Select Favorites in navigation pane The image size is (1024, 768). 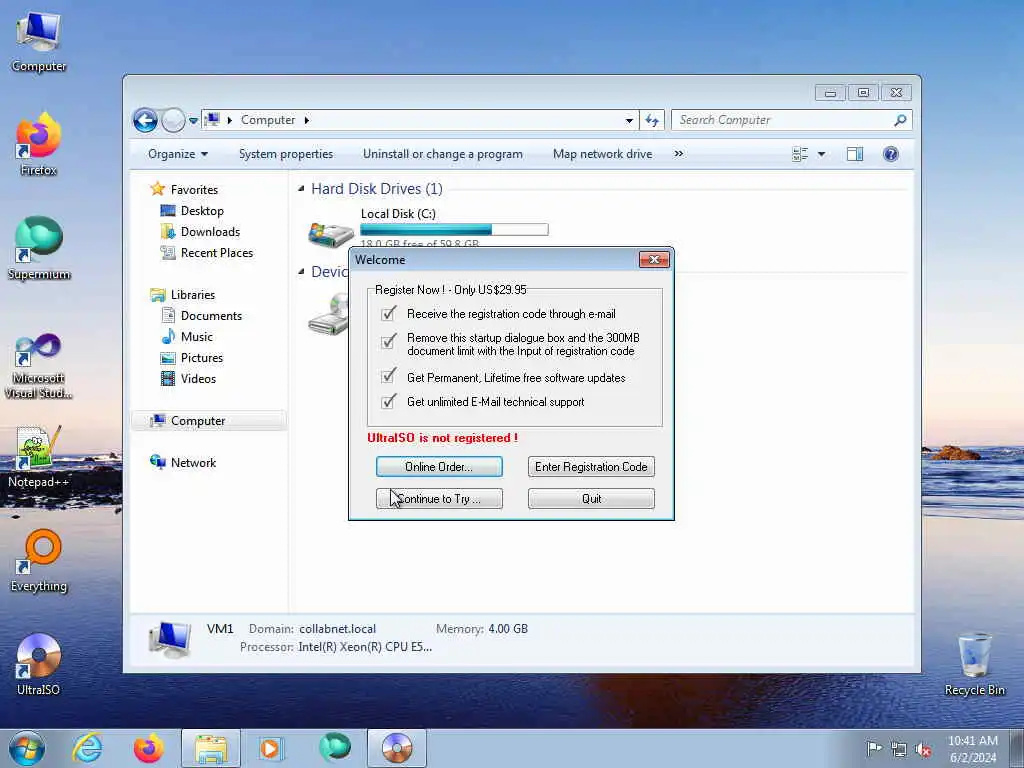coord(194,189)
